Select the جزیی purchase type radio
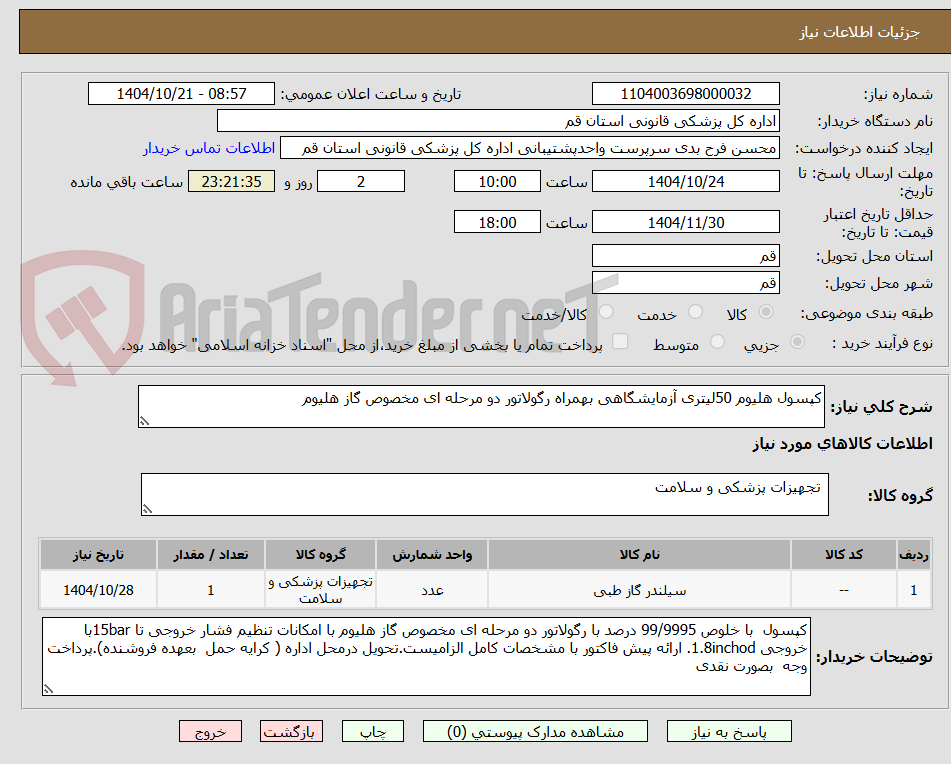 tap(798, 342)
